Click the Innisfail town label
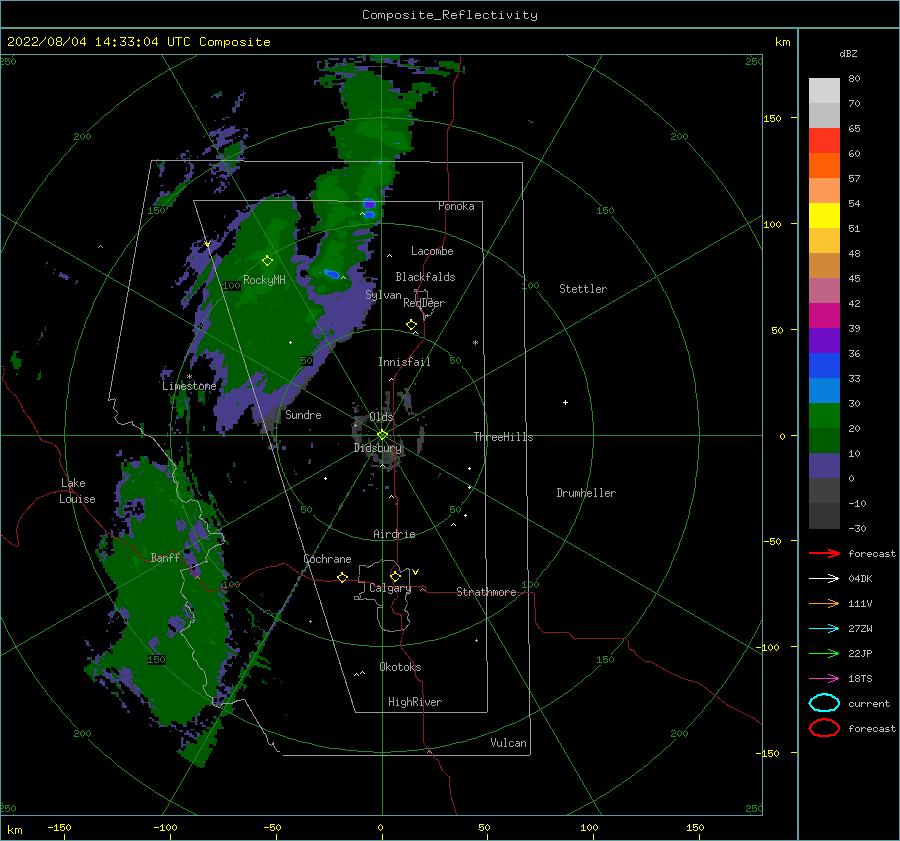Image resolution: width=900 pixels, height=841 pixels. [404, 362]
